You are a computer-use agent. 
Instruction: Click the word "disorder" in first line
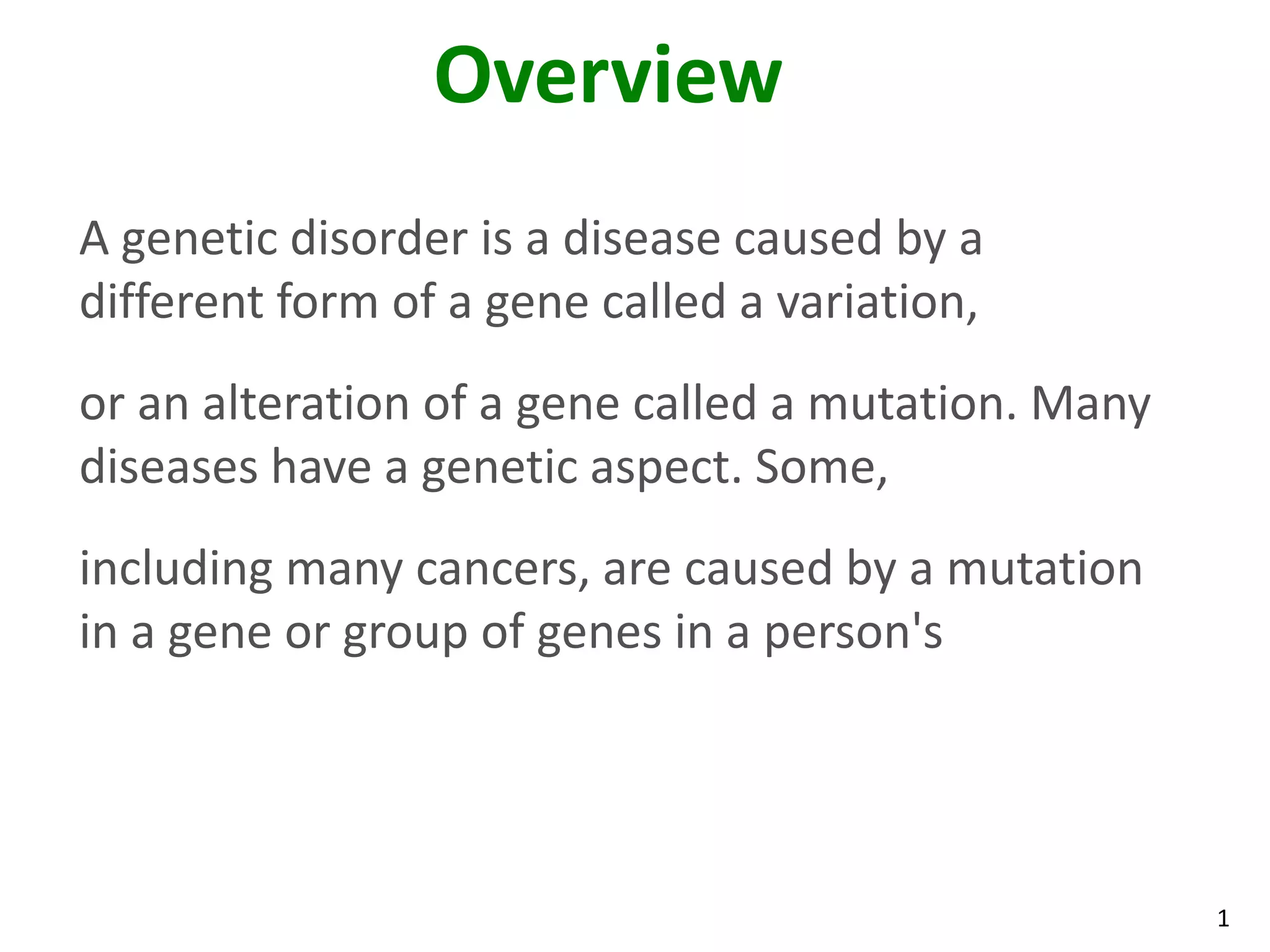click(379, 239)
